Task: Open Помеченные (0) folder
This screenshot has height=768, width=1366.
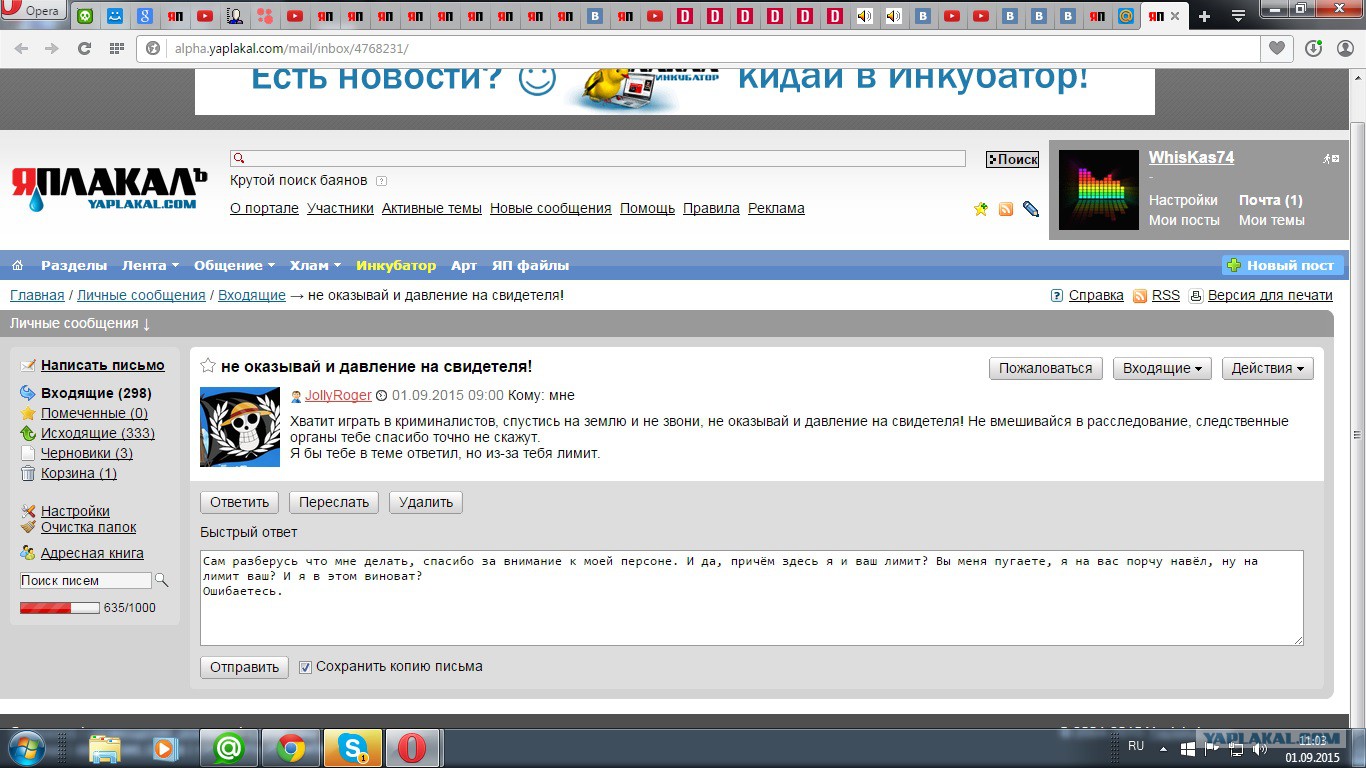Action: point(94,413)
